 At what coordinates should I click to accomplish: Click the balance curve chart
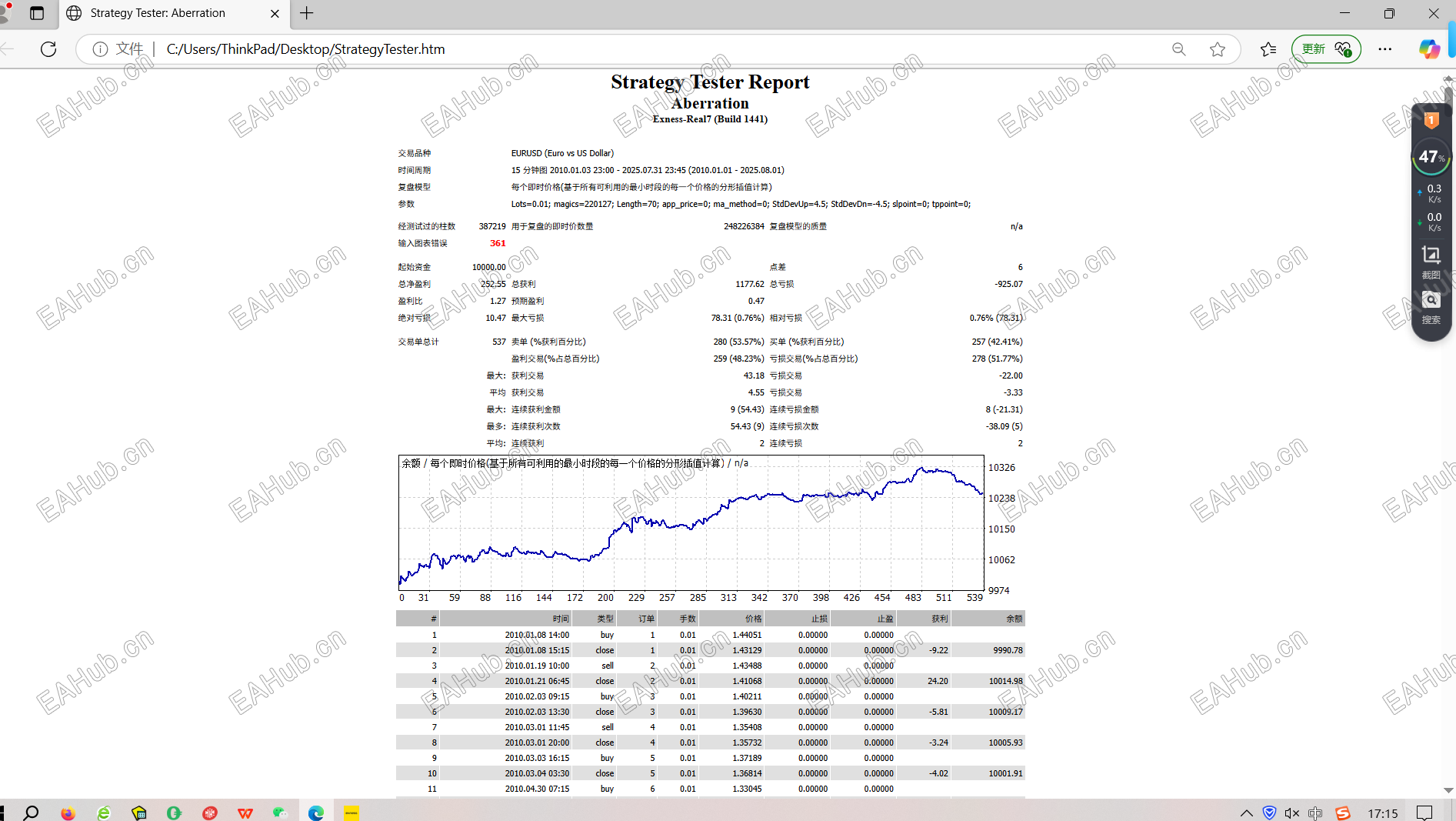point(691,522)
